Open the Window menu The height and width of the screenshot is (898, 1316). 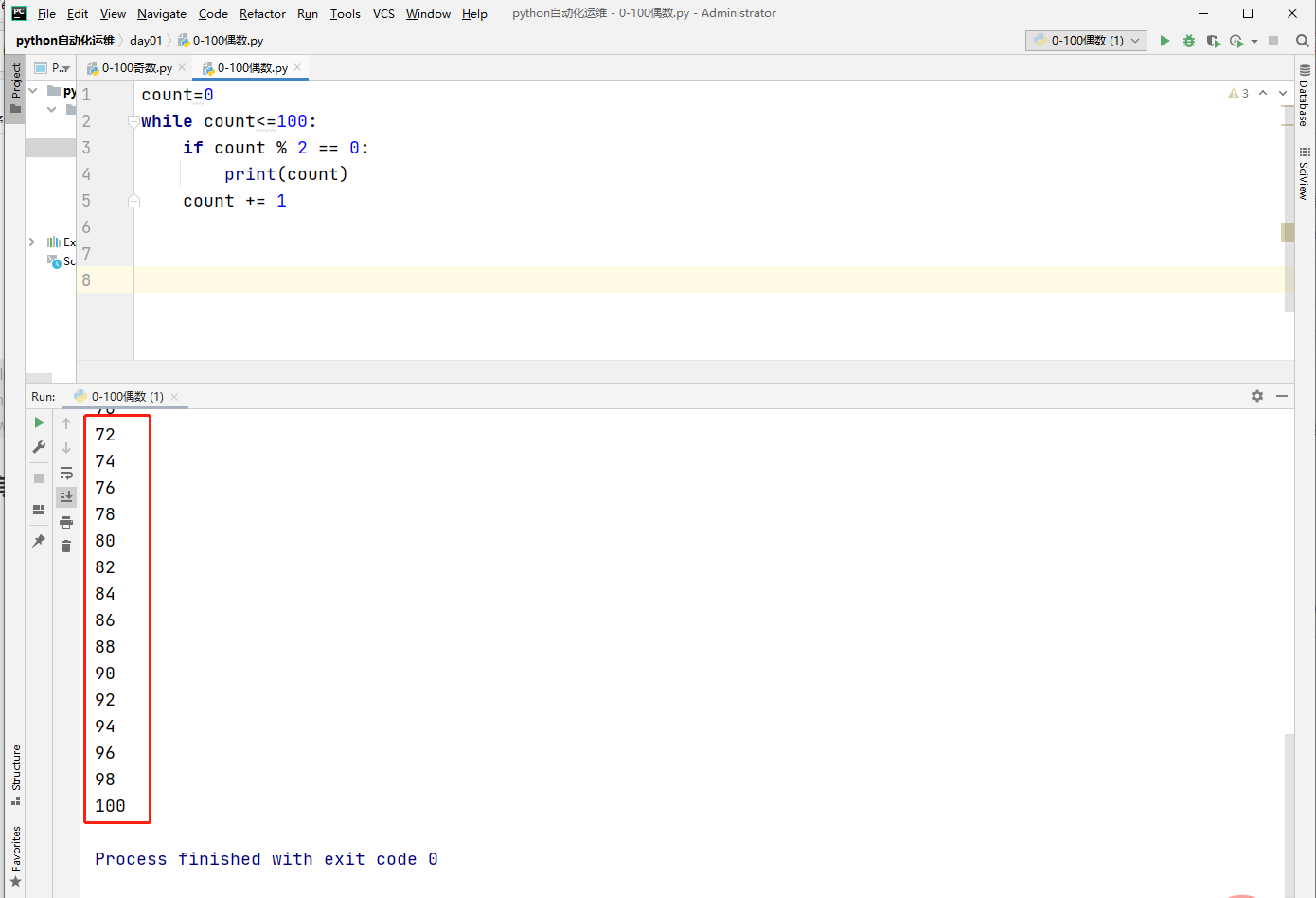[x=428, y=13]
